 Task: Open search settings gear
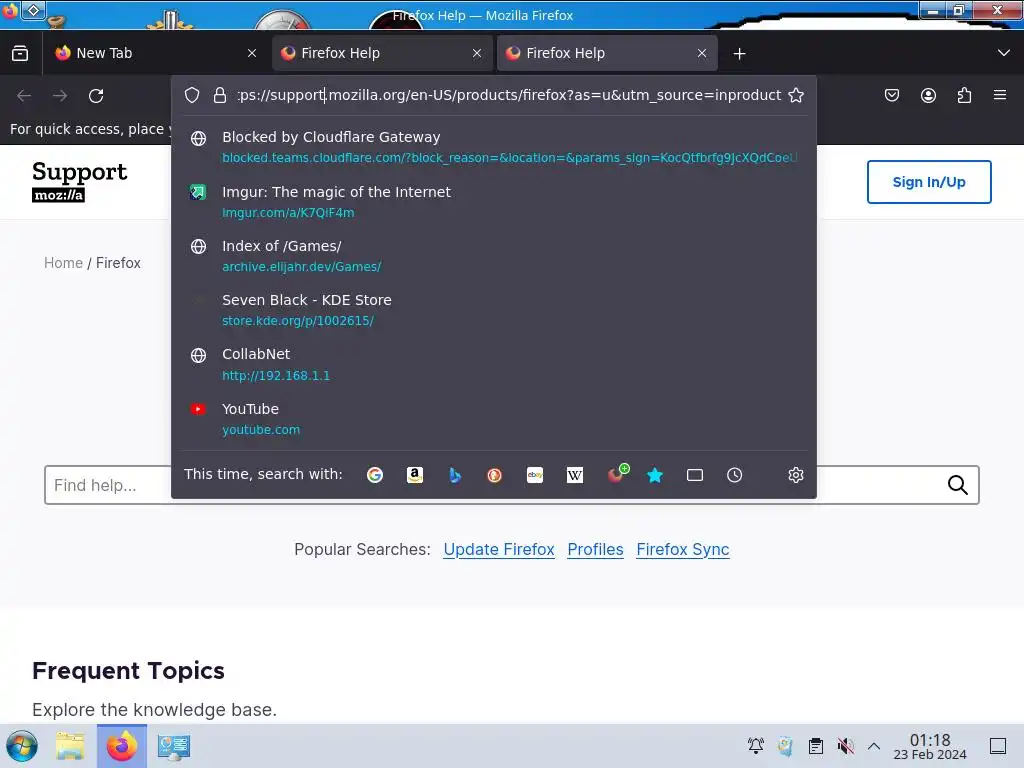795,475
